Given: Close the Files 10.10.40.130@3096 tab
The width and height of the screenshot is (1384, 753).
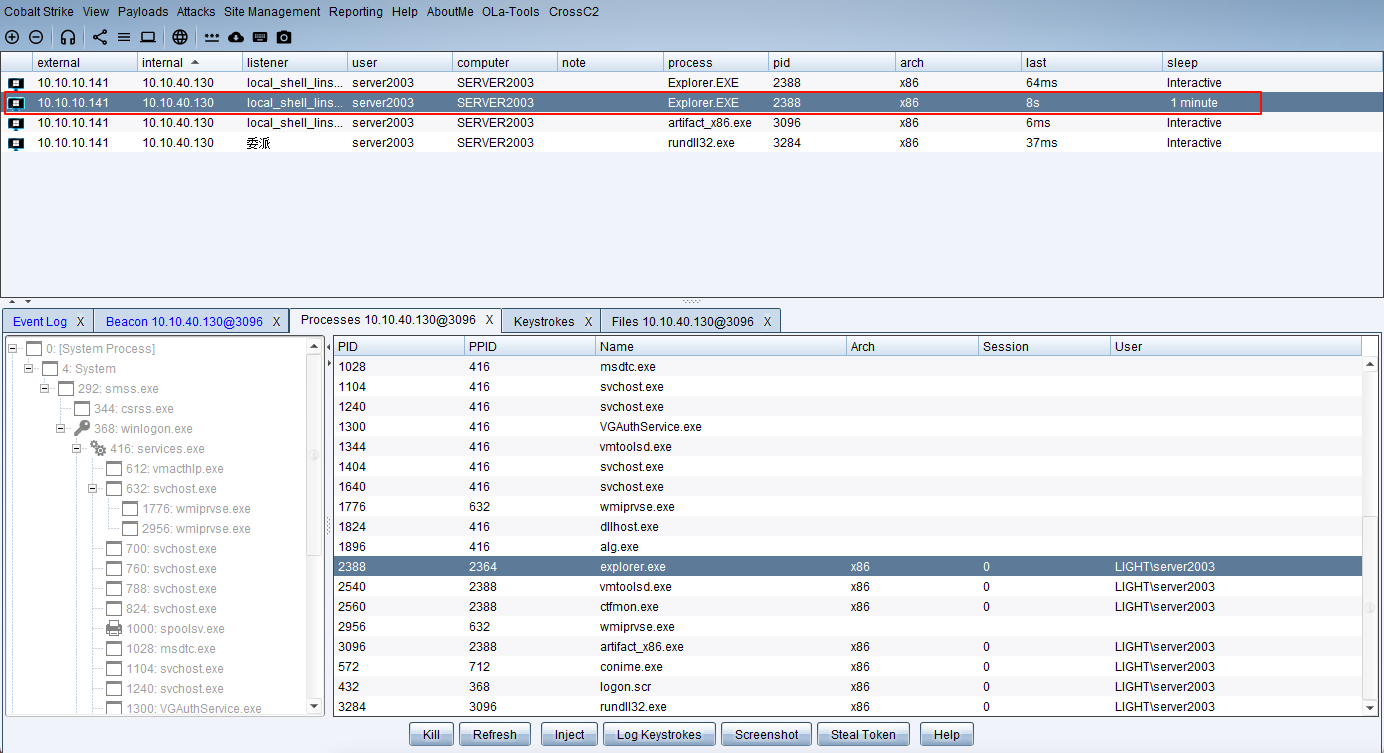Looking at the screenshot, I should click(767, 322).
